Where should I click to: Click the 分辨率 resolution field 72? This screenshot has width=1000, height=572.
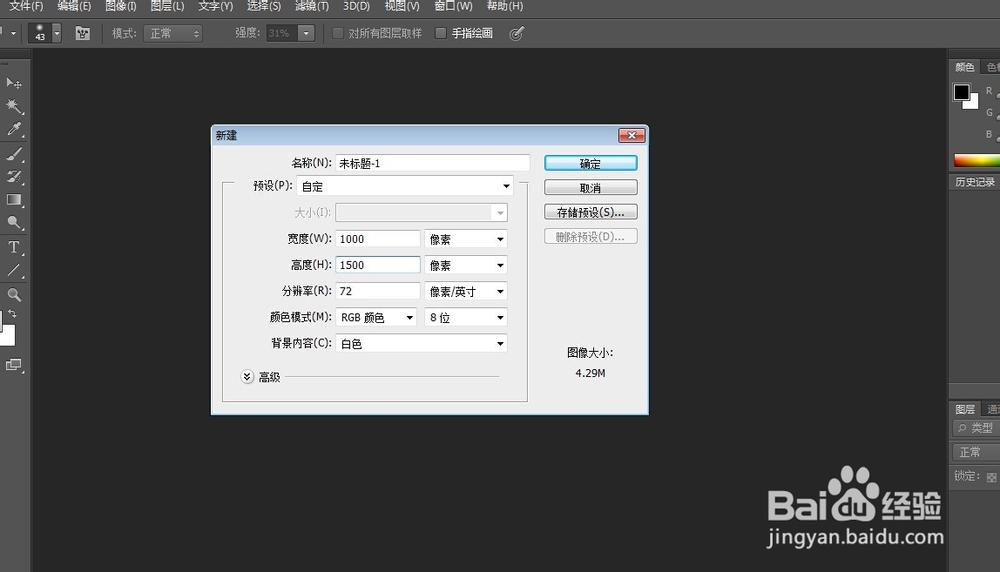378,291
